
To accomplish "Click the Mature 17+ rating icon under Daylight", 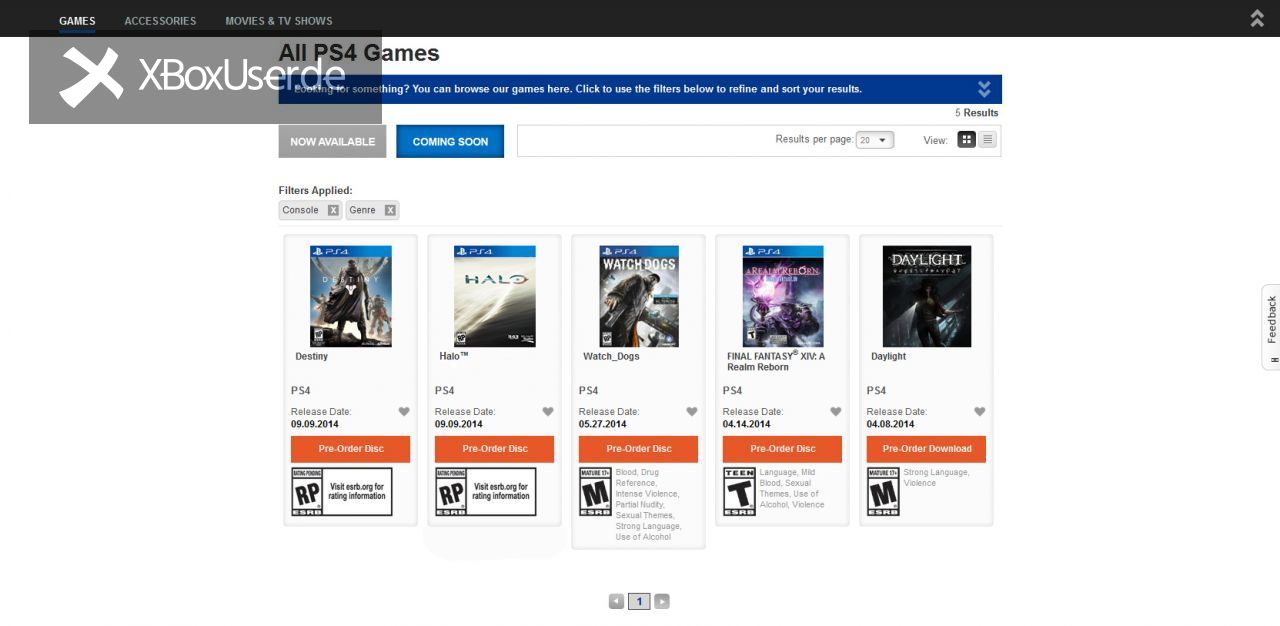I will pos(883,492).
